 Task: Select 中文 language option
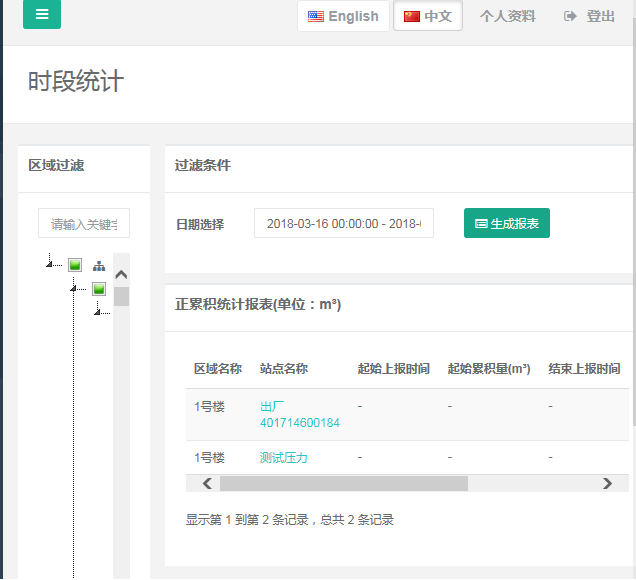(x=428, y=16)
